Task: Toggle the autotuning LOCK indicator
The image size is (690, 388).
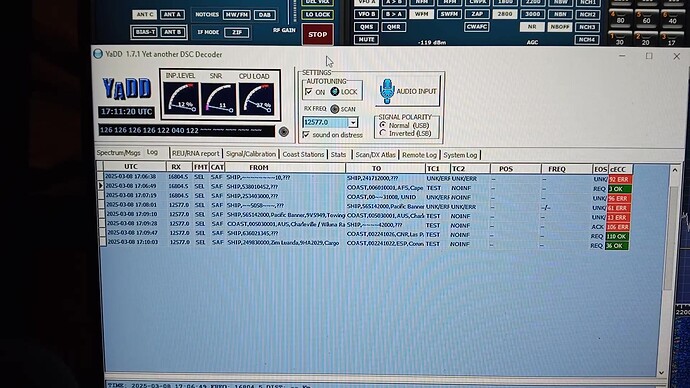Action: [334, 92]
